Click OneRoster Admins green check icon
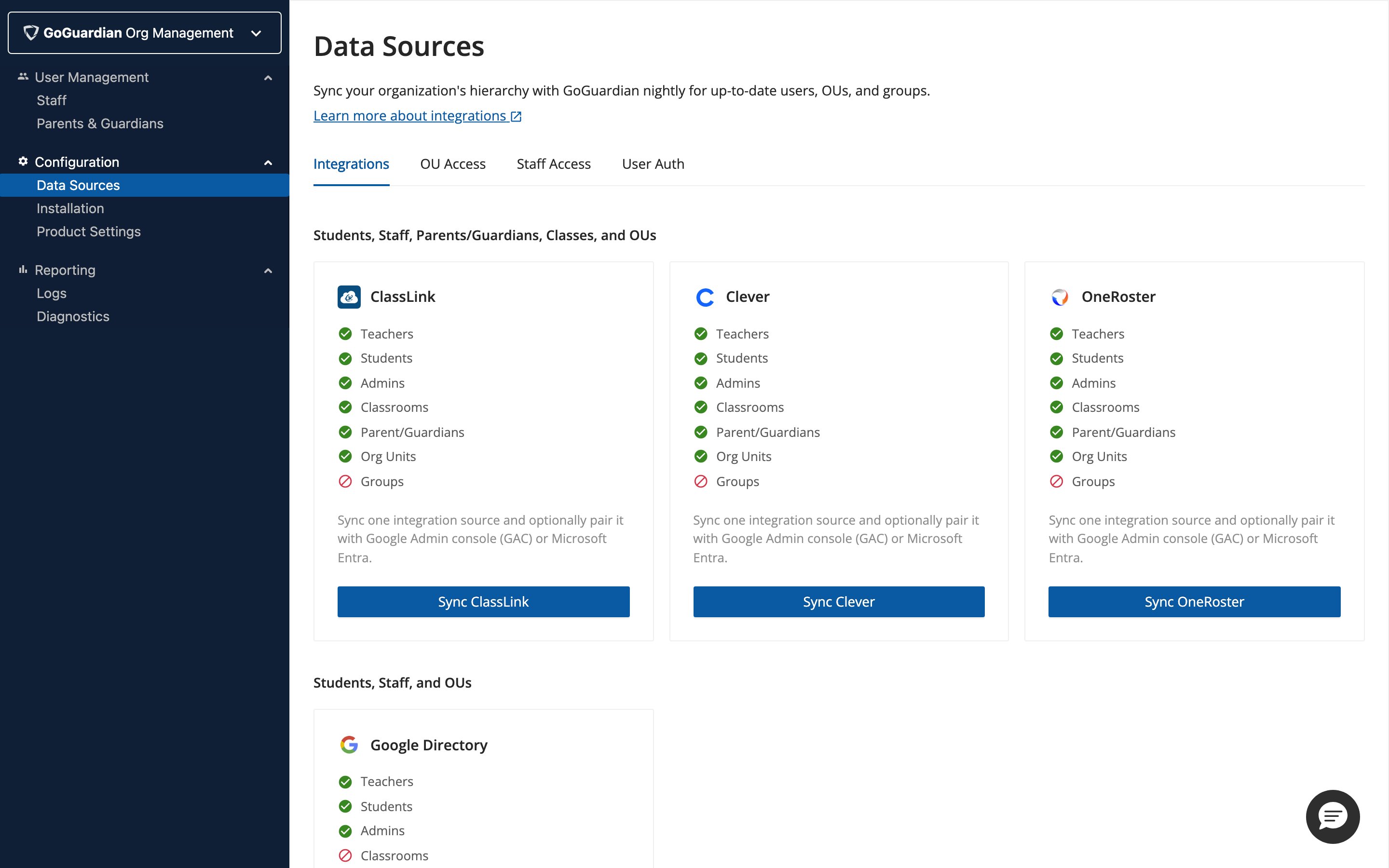Image resolution: width=1389 pixels, height=868 pixels. (1057, 383)
